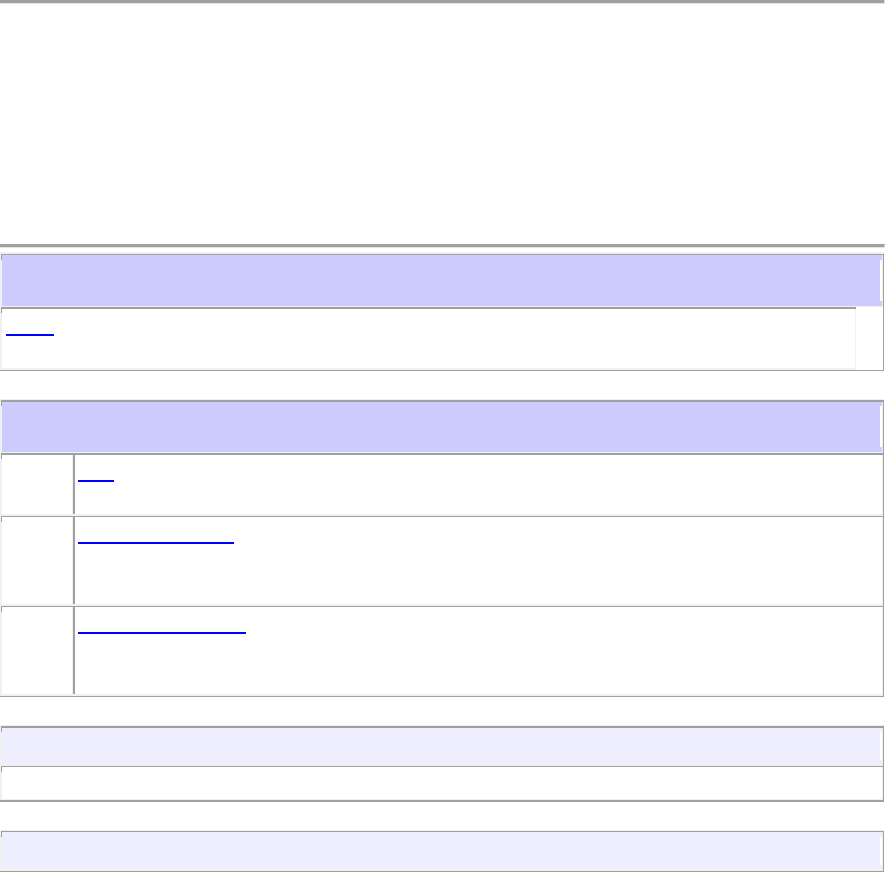
Task: Click the narrow left cell of second table's first row
Action: 37,484
